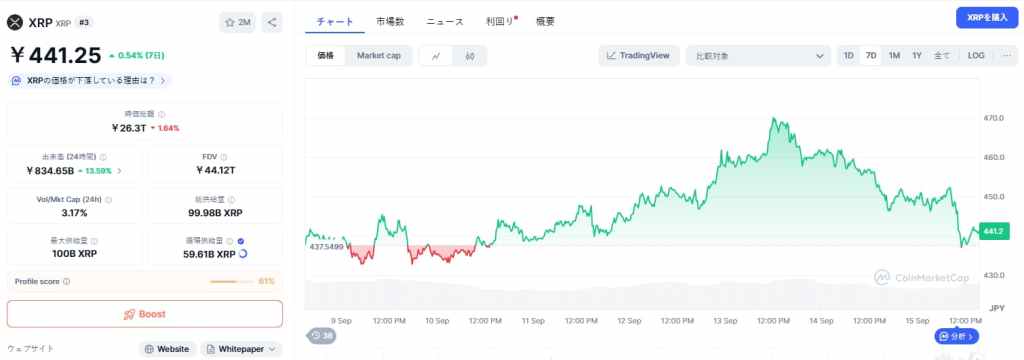The image size is (1024, 360).
Task: Click the 13 Sep date label on axis
Action: [725, 321]
